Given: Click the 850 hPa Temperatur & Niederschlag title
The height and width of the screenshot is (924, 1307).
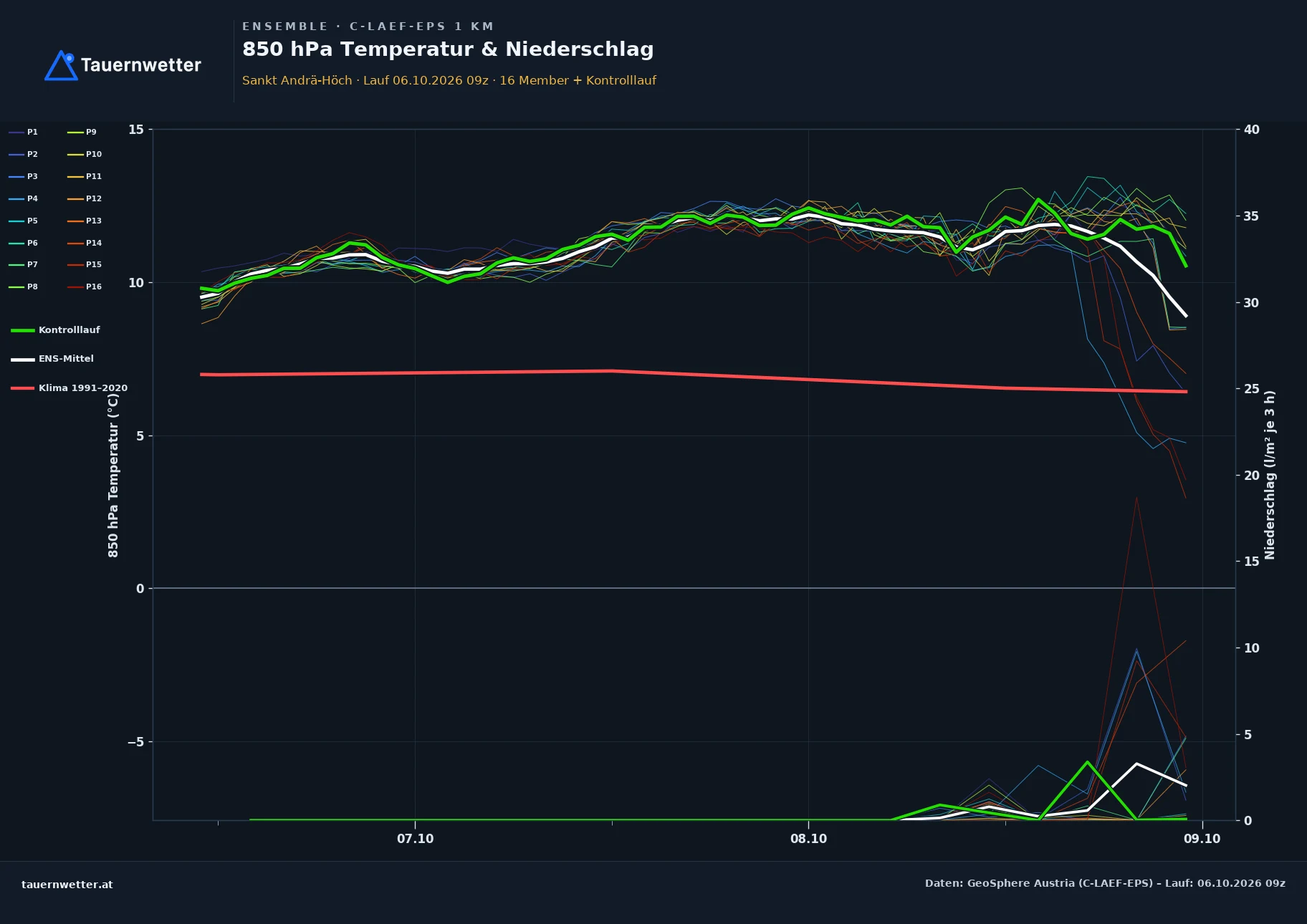Looking at the screenshot, I should pyautogui.click(x=448, y=49).
